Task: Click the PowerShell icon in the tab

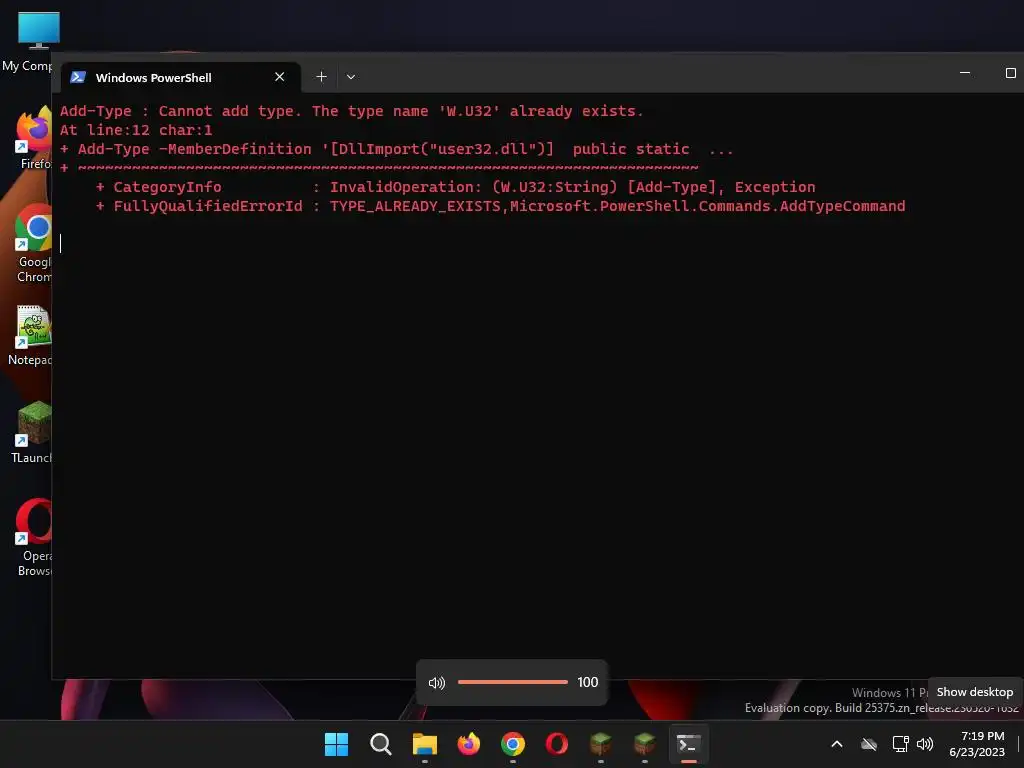Action: [x=78, y=77]
